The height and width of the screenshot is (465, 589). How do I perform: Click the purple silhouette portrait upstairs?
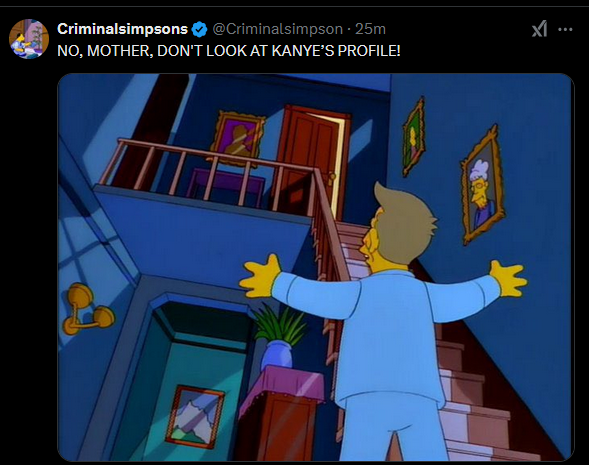click(237, 138)
